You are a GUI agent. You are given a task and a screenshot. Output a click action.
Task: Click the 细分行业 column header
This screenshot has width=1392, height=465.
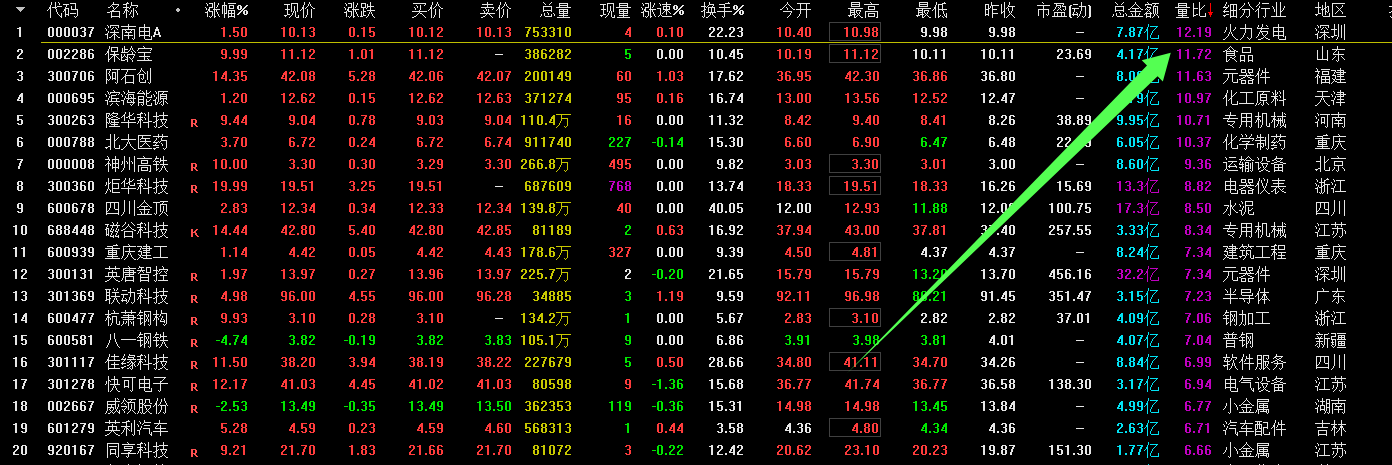pyautogui.click(x=1255, y=11)
